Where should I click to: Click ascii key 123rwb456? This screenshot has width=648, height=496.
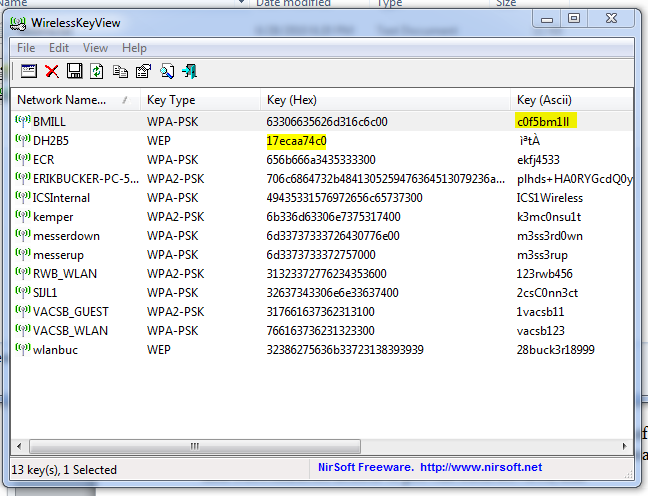(x=545, y=274)
